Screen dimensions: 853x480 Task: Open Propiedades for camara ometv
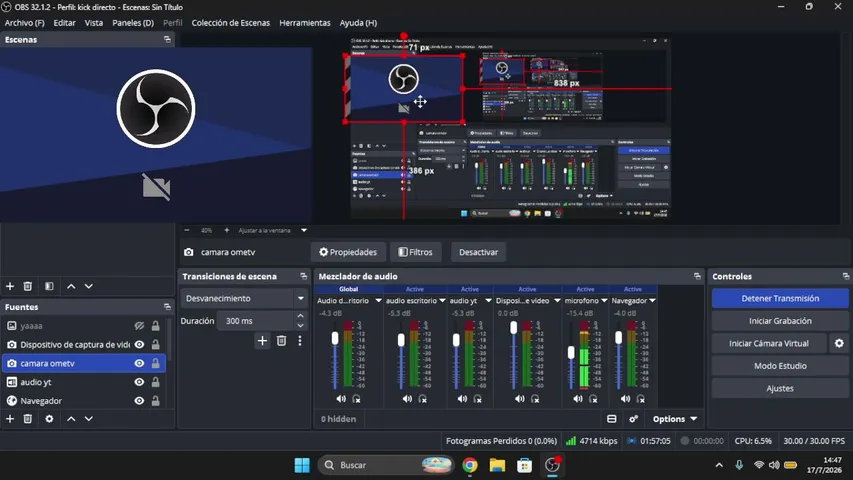[x=348, y=252]
